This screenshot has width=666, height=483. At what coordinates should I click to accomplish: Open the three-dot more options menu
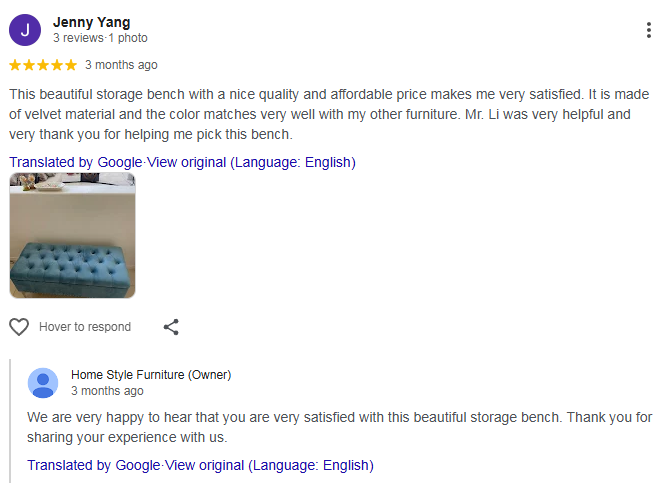(x=649, y=30)
